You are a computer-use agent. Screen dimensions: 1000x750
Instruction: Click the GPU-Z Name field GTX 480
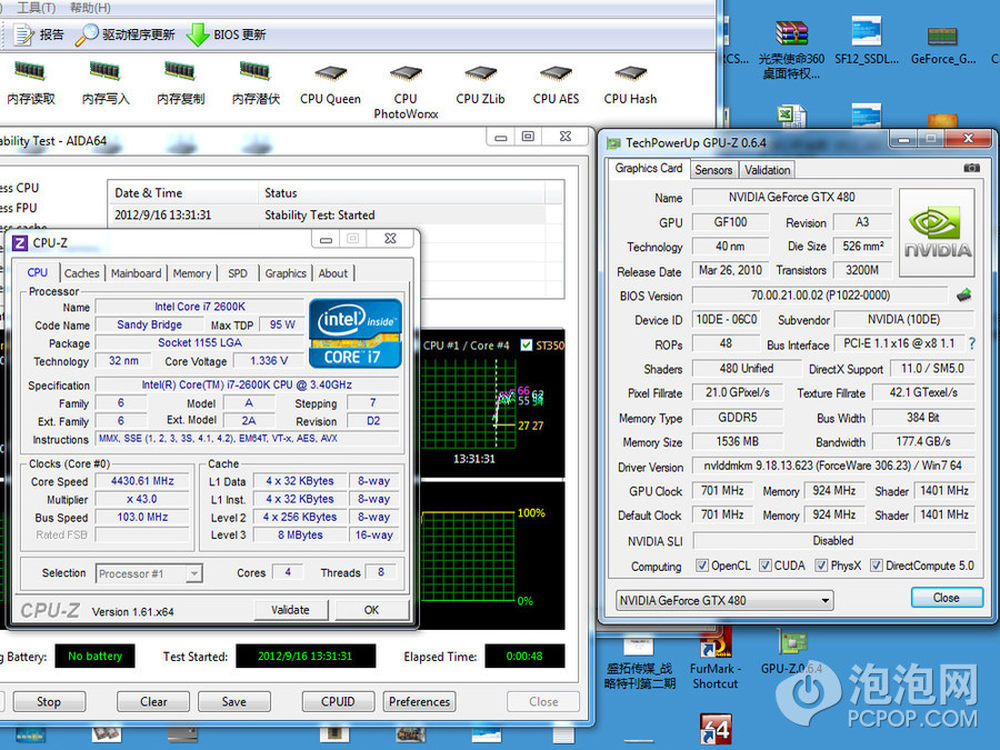[791, 197]
